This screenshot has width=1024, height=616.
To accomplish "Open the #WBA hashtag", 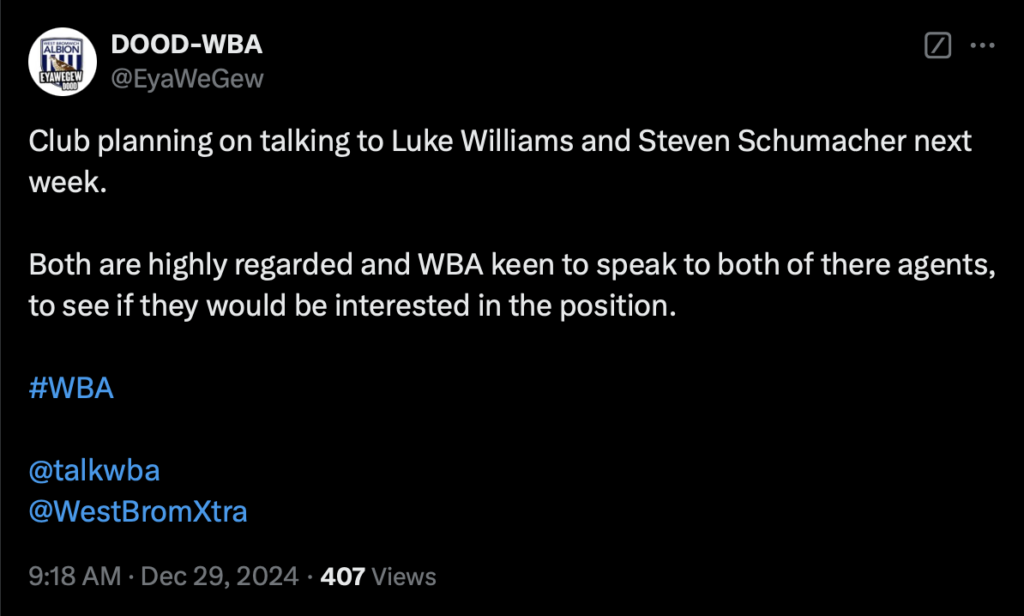I will click(71, 388).
